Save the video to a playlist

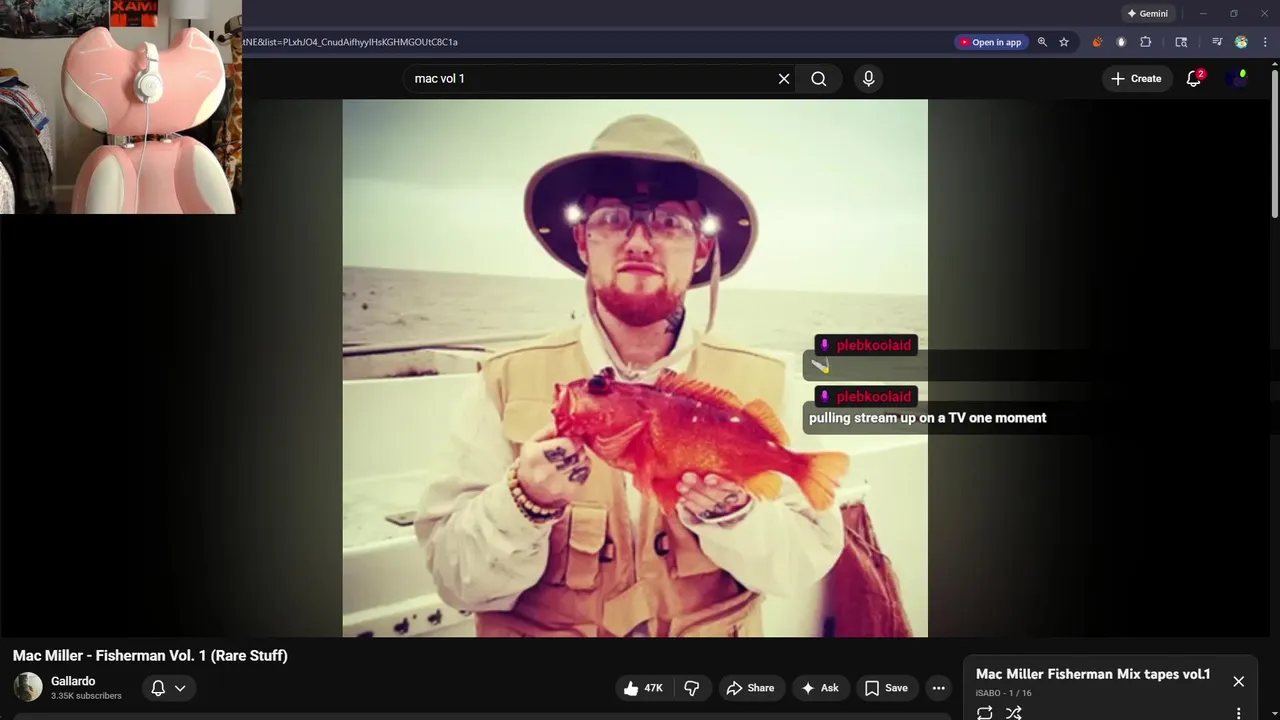pyautogui.click(x=887, y=688)
